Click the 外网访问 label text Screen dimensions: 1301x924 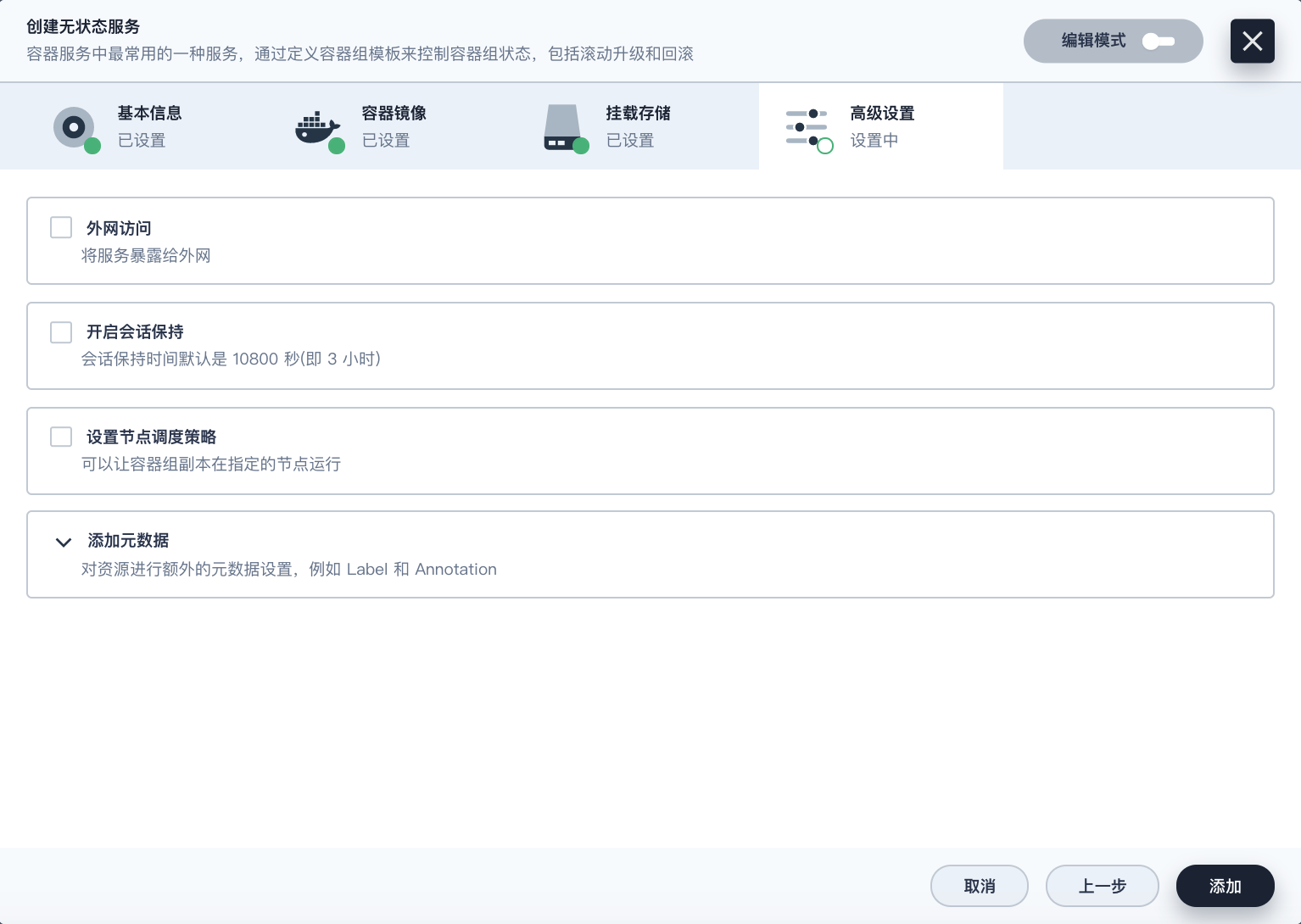119,228
